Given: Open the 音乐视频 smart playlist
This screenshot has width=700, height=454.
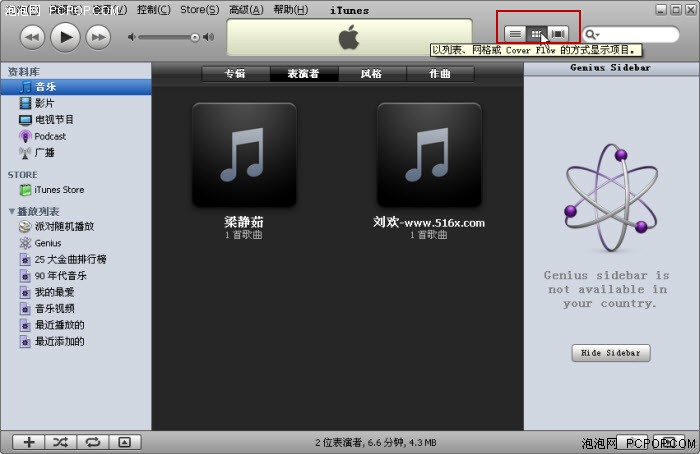Looking at the screenshot, I should pos(76,308).
